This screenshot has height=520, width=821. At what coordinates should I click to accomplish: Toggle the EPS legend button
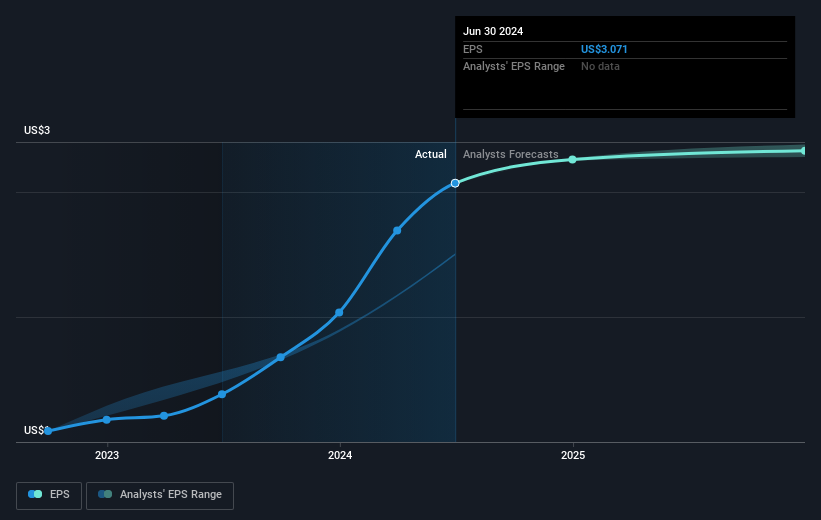pyautogui.click(x=49, y=495)
